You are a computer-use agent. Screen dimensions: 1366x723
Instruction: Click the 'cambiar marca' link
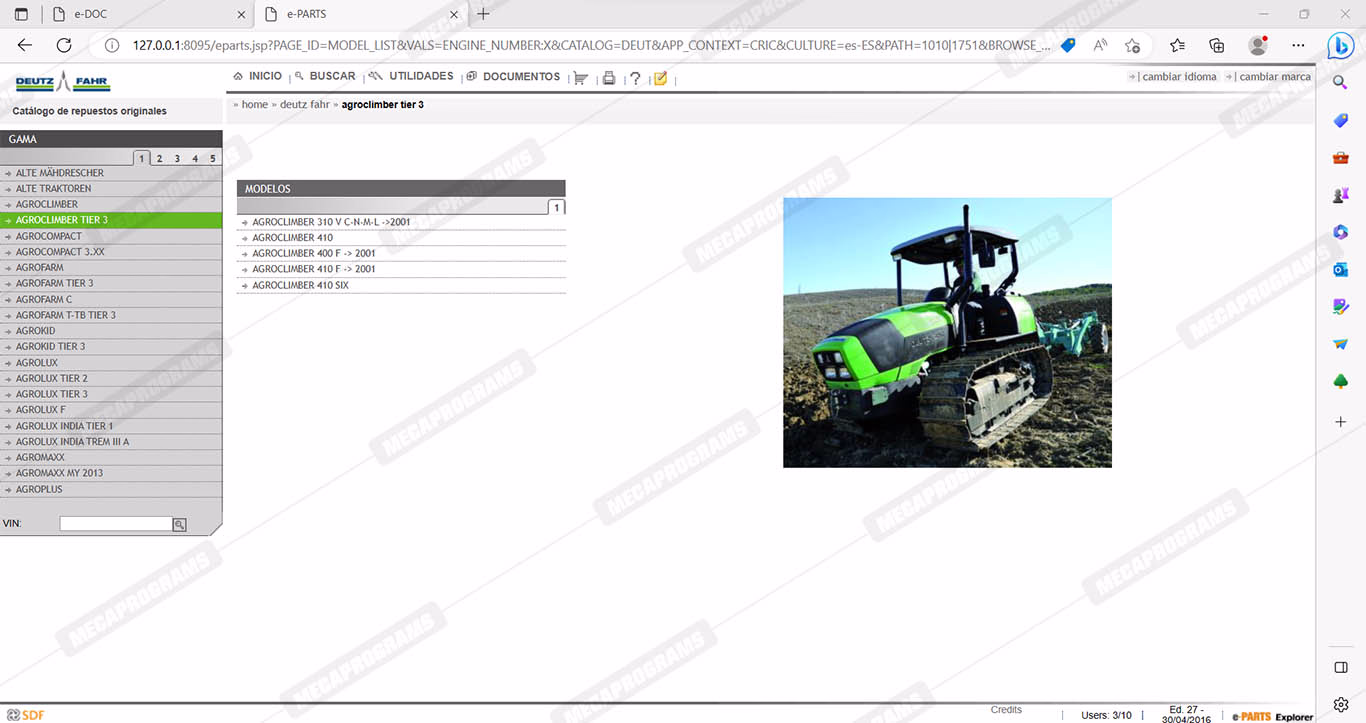click(1275, 76)
